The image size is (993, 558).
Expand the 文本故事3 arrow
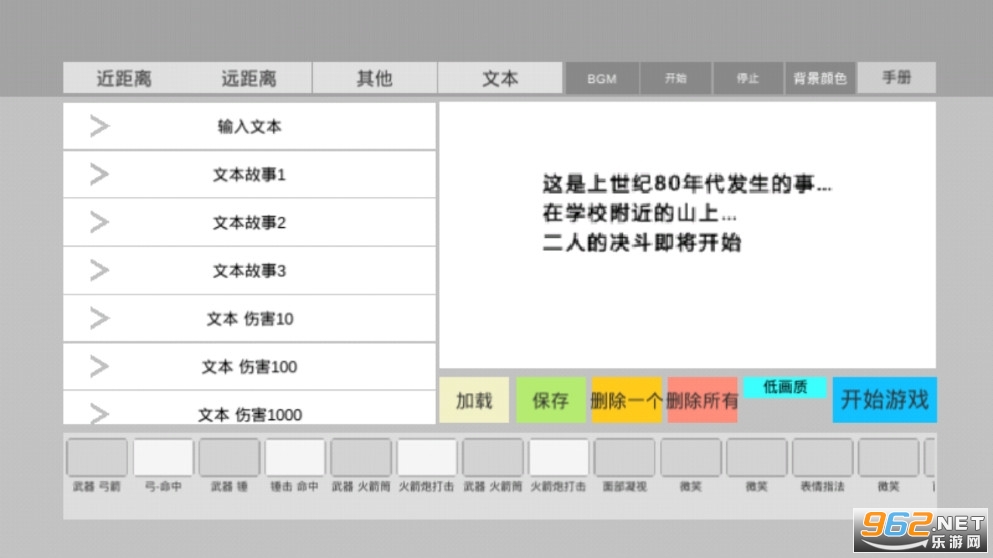[x=99, y=270]
